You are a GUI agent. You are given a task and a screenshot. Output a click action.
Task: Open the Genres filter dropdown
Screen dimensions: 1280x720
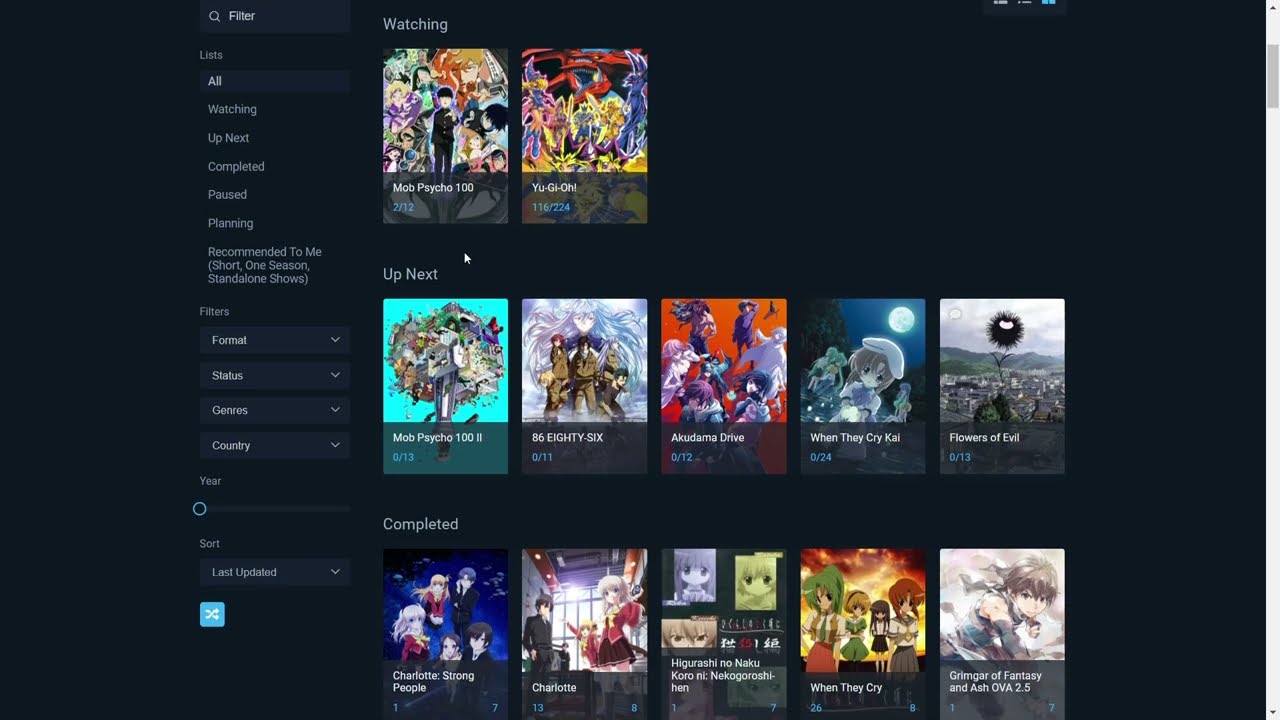coord(275,410)
